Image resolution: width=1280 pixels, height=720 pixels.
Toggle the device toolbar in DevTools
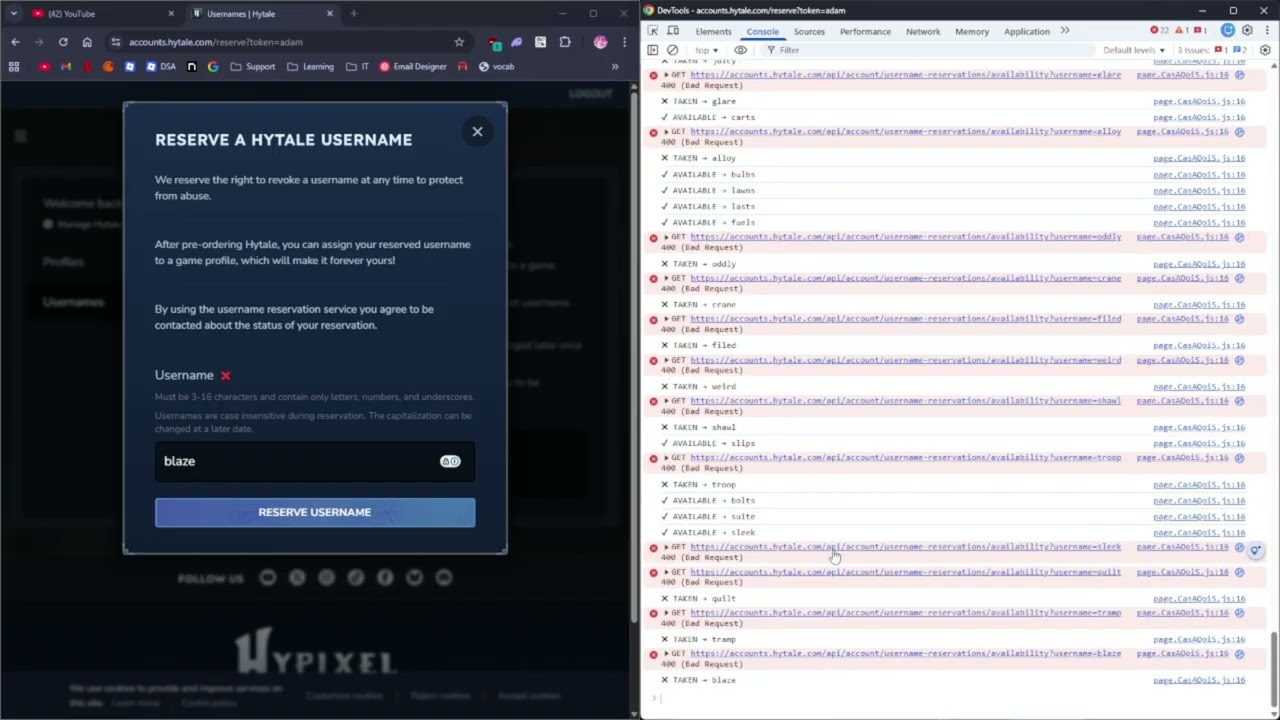(673, 31)
